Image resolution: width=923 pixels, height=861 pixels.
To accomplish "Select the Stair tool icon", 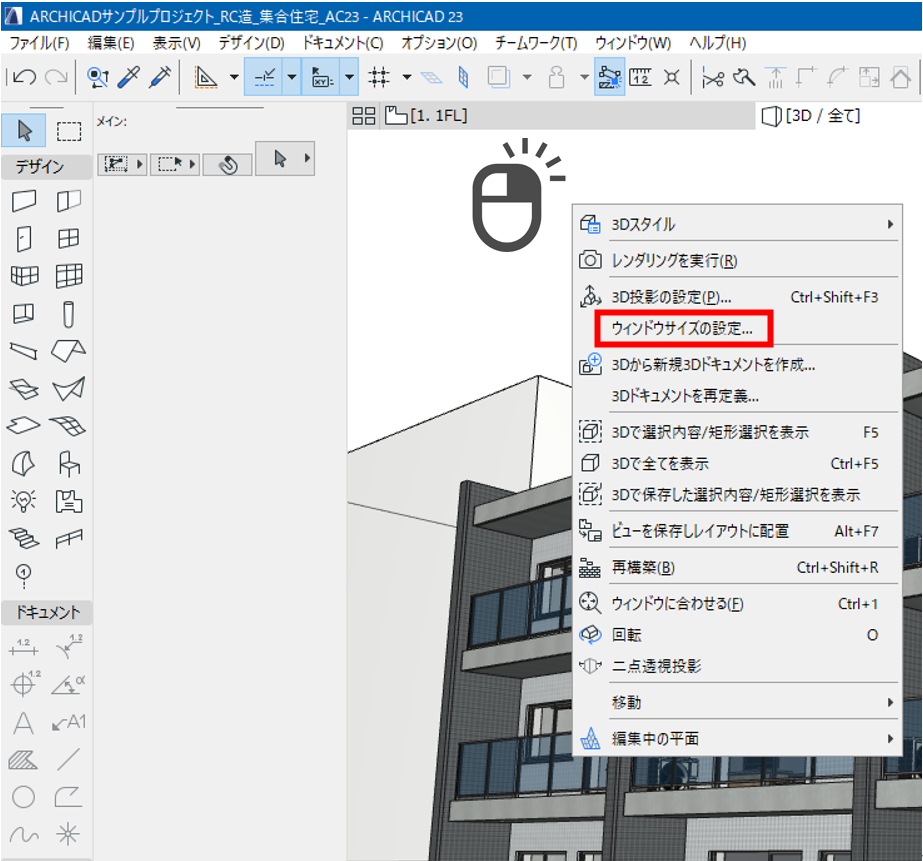I will click(x=24, y=538).
